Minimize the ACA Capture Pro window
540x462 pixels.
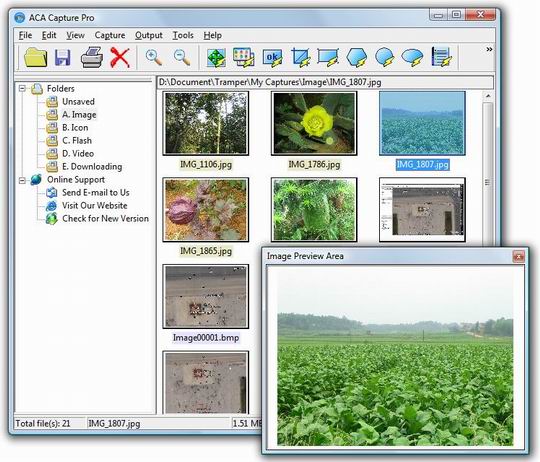(438, 15)
